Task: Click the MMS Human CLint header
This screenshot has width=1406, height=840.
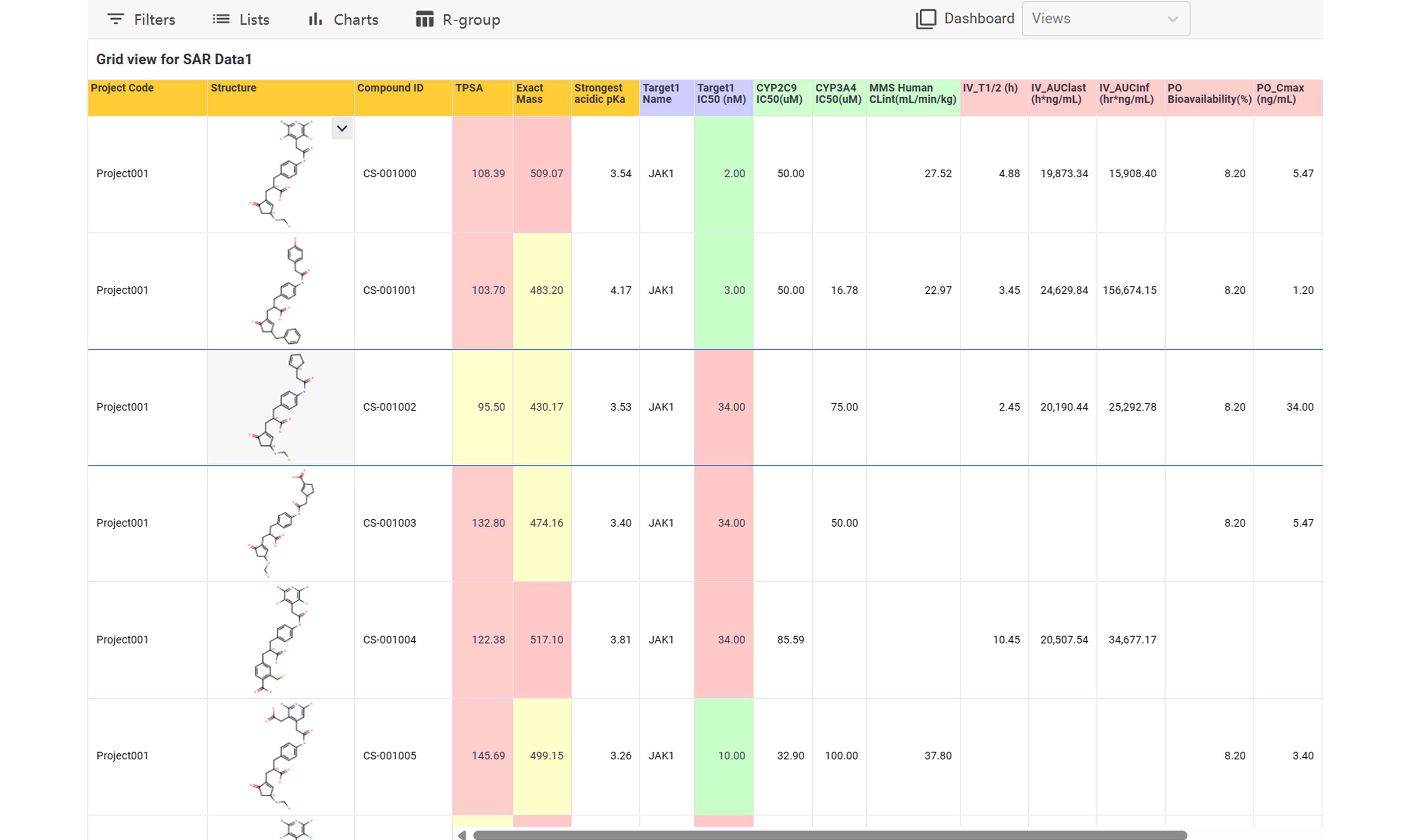Action: coord(913,98)
